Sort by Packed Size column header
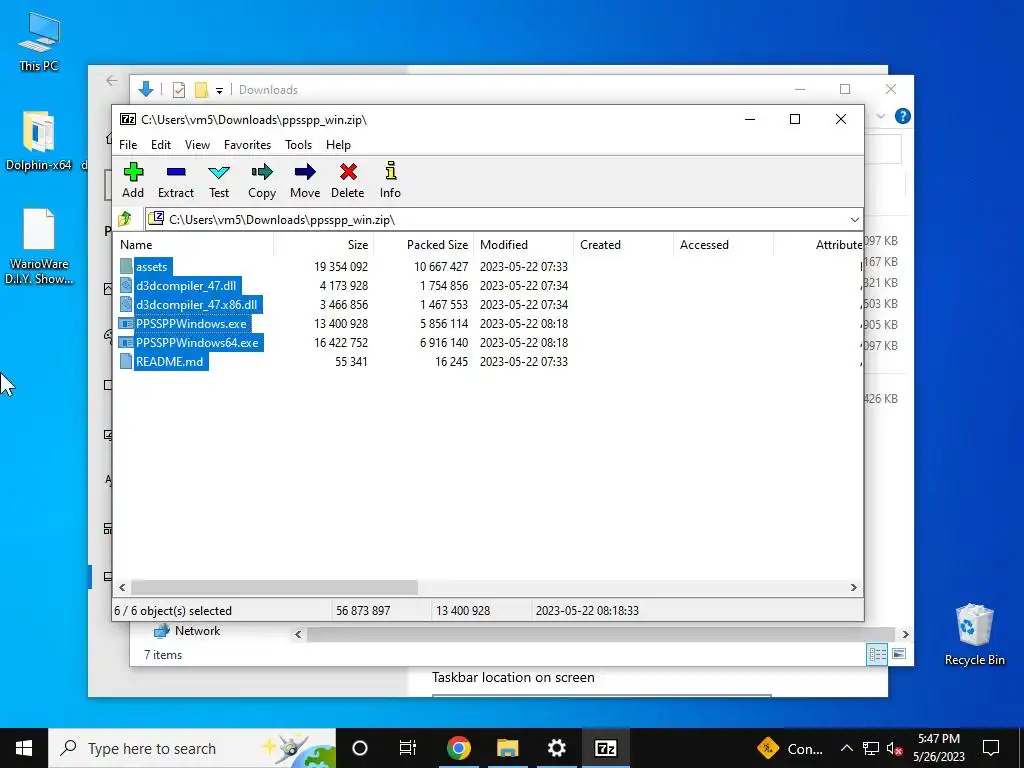The width and height of the screenshot is (1024, 768). [x=424, y=245]
